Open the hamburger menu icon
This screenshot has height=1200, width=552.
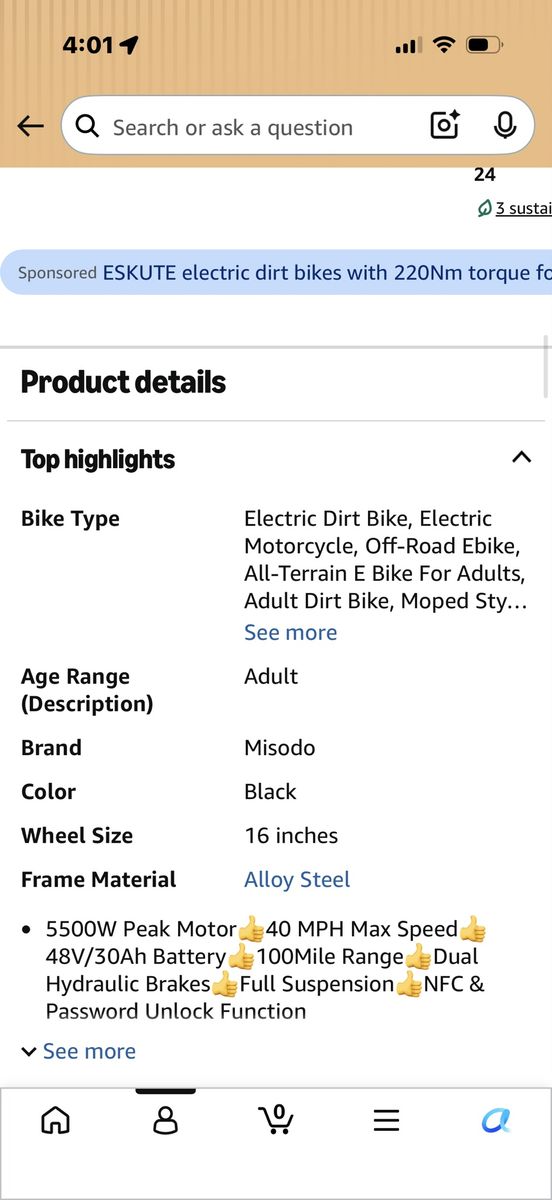[x=386, y=1121]
